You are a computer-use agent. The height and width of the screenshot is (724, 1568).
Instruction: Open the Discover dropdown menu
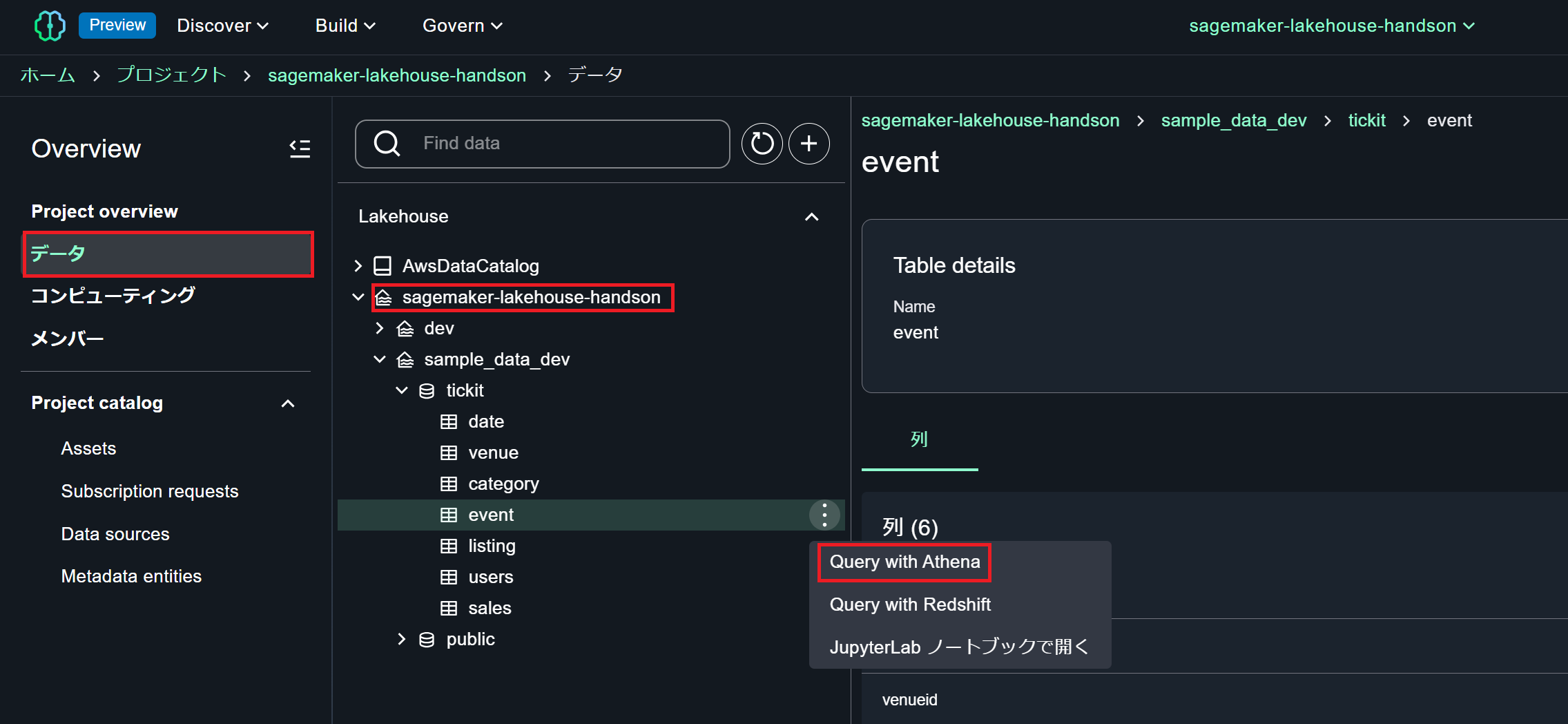point(222,26)
